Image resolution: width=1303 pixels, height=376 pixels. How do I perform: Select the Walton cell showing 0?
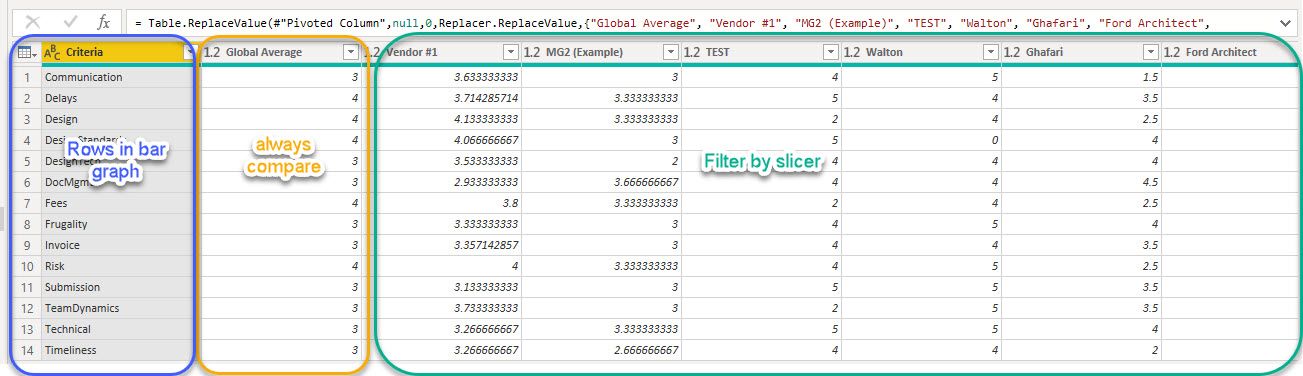point(920,140)
